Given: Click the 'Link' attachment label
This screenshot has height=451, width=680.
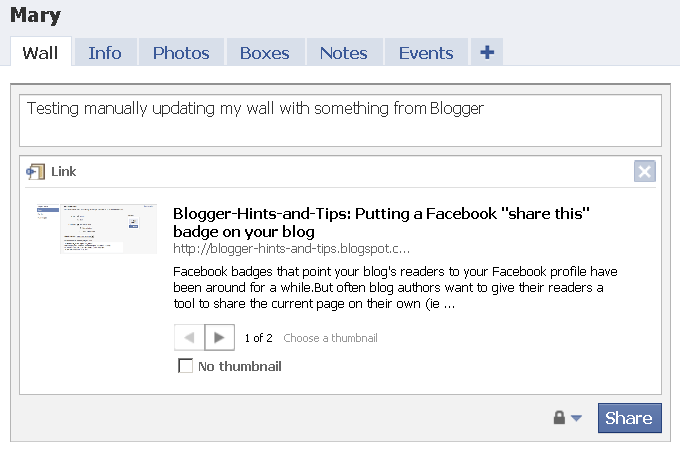Looking at the screenshot, I should (x=63, y=172).
